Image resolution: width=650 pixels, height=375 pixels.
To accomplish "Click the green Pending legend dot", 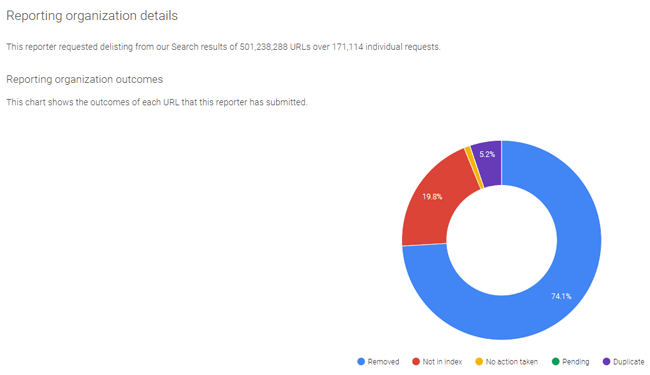I will [555, 361].
